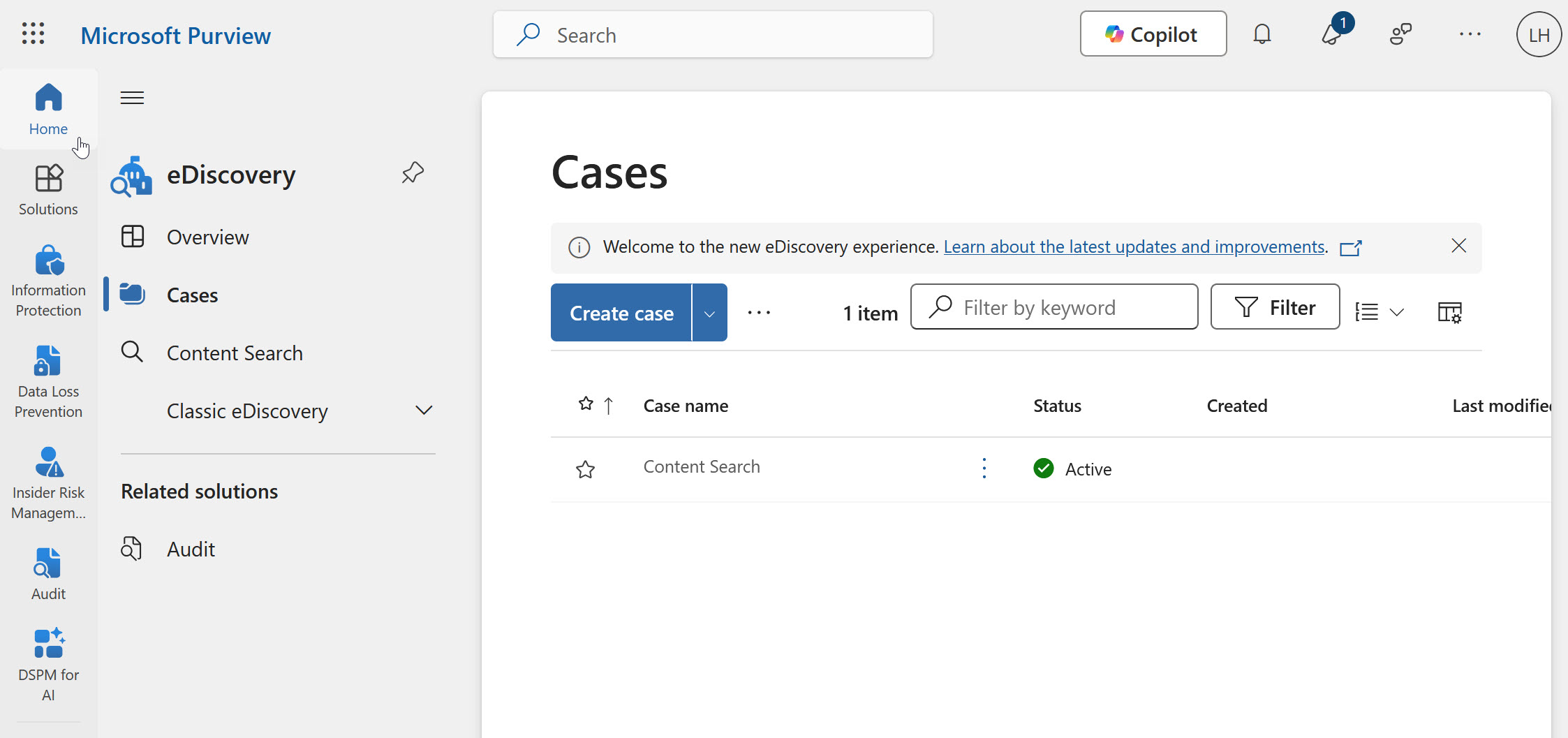Screen dimensions: 1568x738
Task: Dismiss the welcome banner
Action: point(1458,246)
